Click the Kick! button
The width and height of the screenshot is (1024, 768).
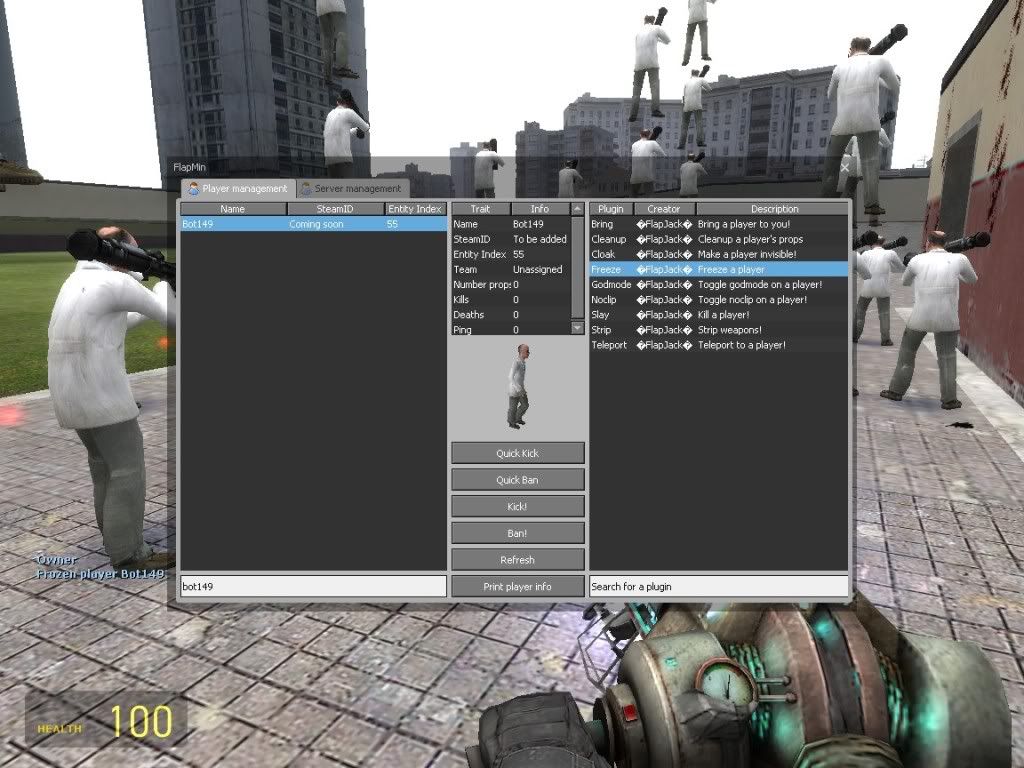tap(518, 507)
